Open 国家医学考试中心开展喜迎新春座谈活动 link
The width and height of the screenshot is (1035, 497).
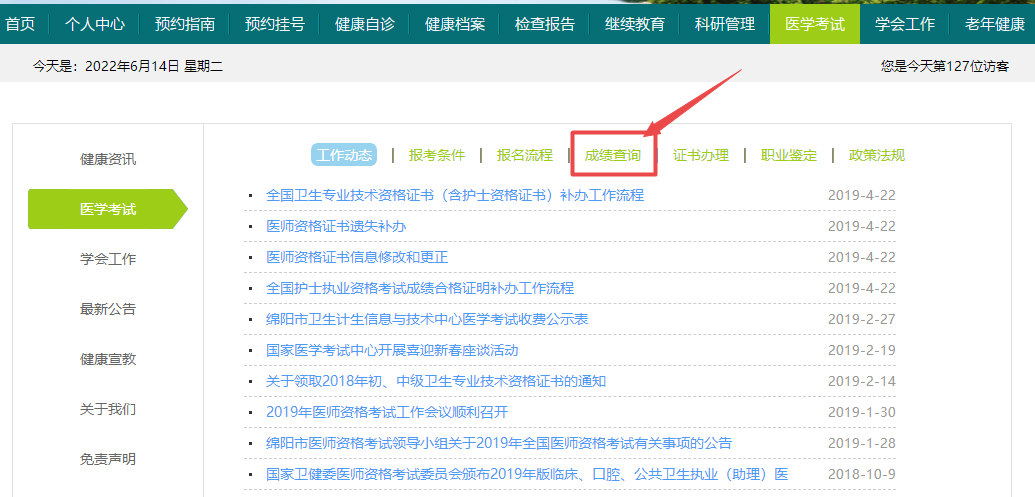(392, 350)
